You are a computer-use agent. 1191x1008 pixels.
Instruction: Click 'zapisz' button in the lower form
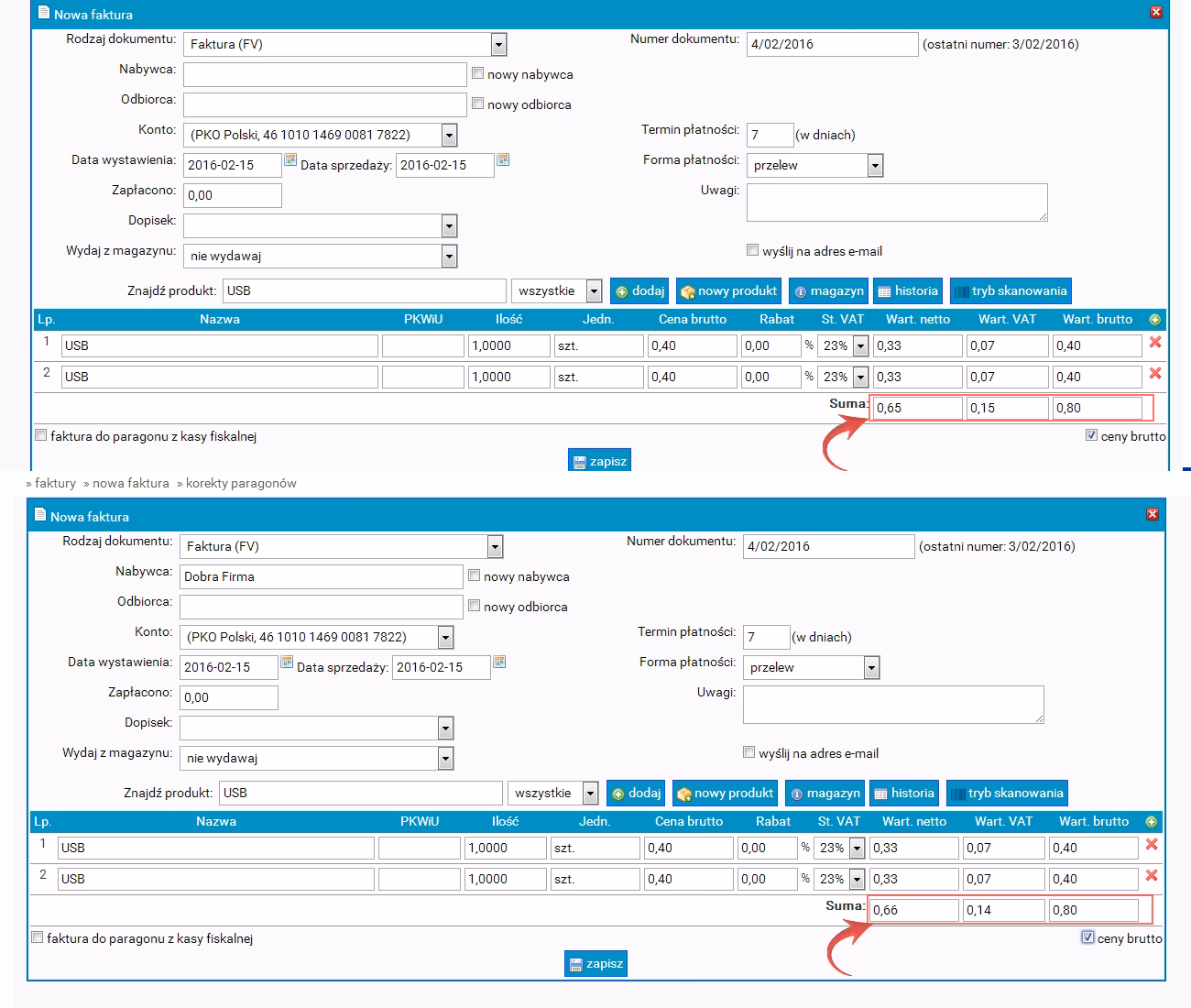pyautogui.click(x=595, y=964)
